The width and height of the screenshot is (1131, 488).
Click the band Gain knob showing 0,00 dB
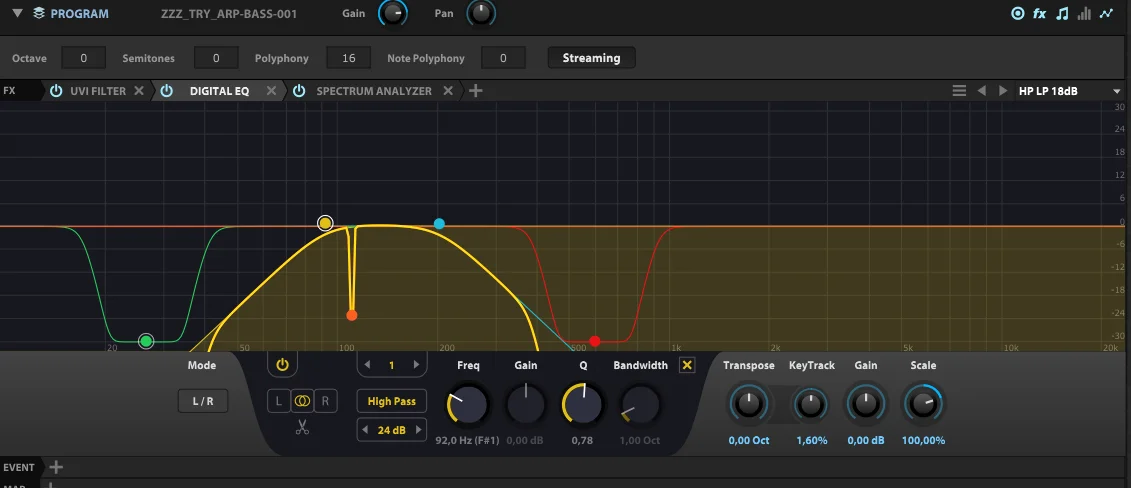(x=526, y=404)
